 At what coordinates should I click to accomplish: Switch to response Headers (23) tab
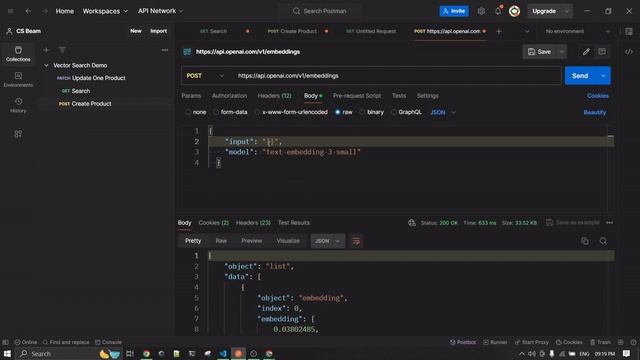click(253, 223)
